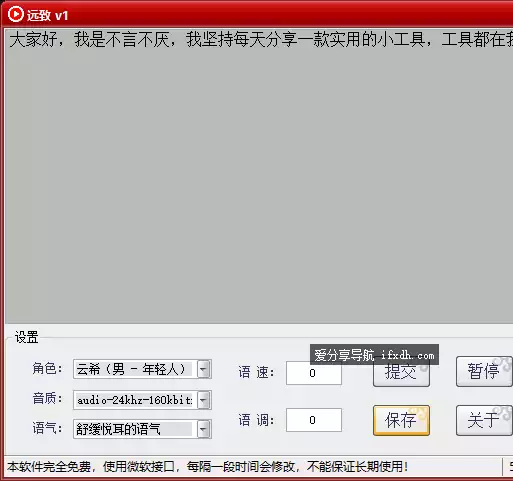Click the 远致 v1 window title
513x481 pixels.
coord(47,15)
